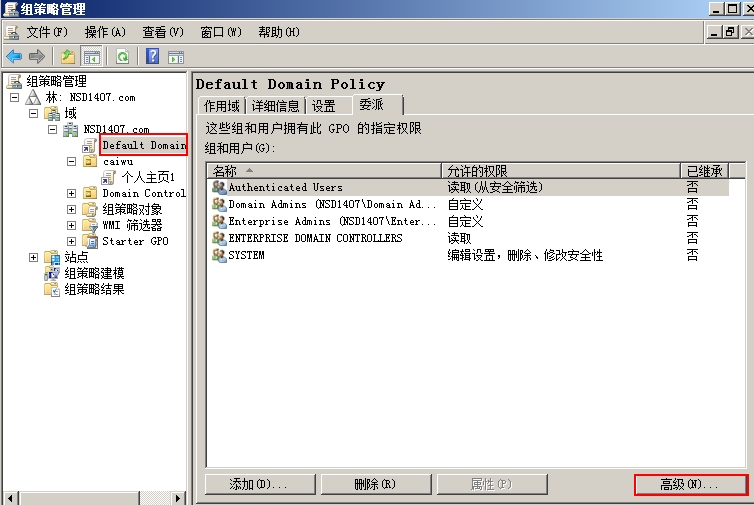The width and height of the screenshot is (754, 505).
Task: Select the Default Domain tree item
Action: click(143, 145)
